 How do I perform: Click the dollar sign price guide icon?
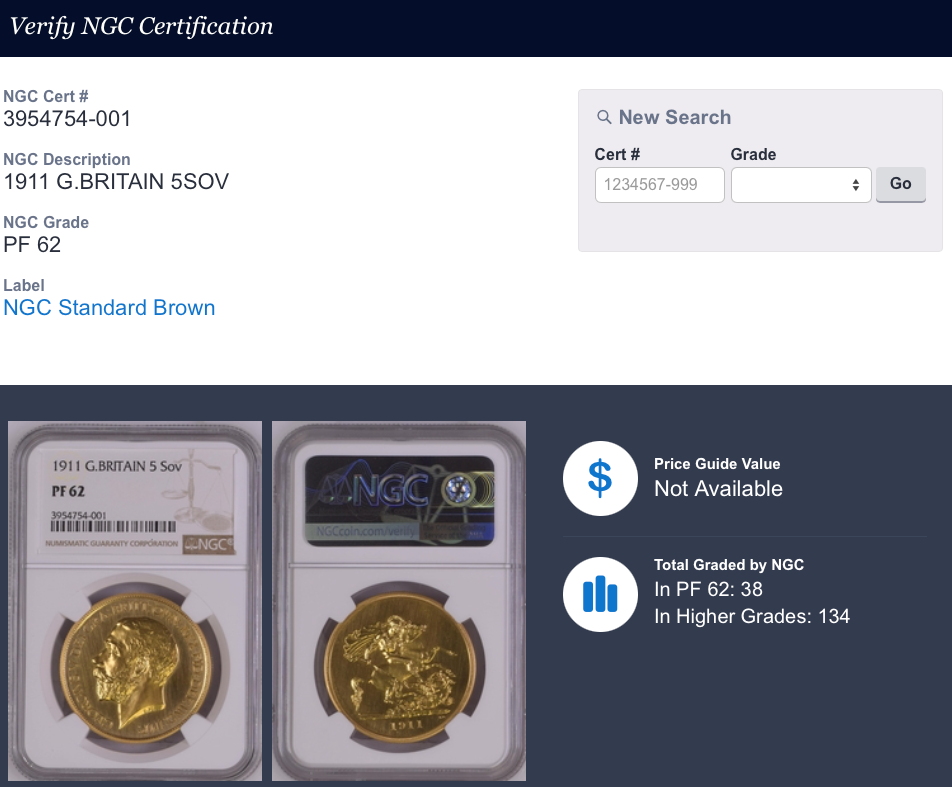click(x=600, y=478)
